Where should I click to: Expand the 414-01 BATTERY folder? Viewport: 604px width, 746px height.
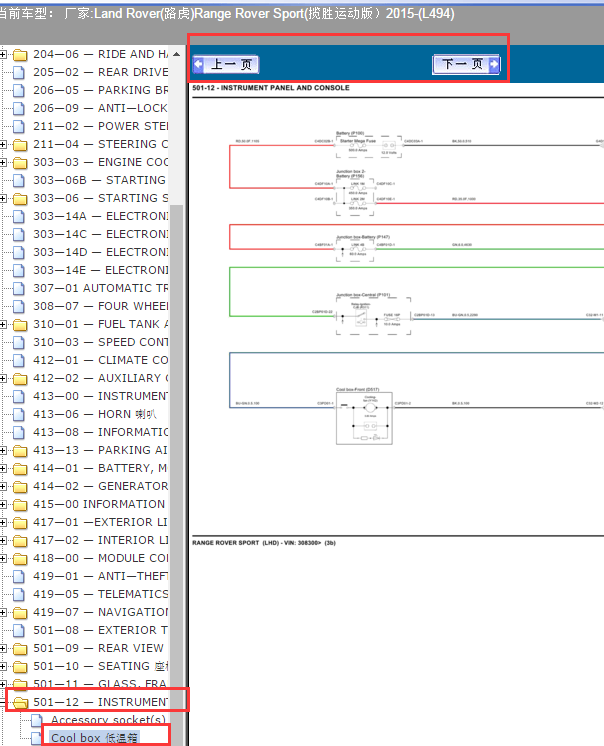pos(3,468)
